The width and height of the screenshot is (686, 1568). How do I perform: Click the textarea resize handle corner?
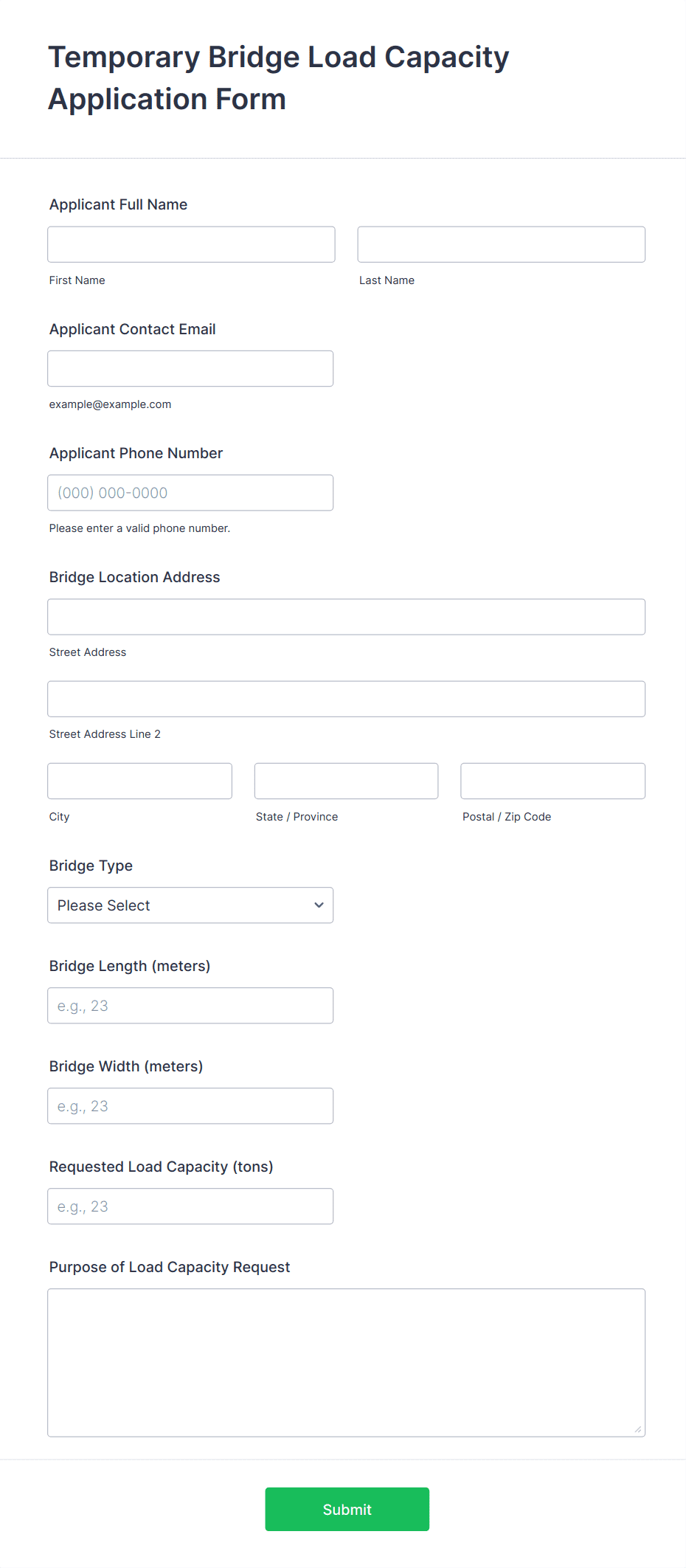coord(638,1429)
